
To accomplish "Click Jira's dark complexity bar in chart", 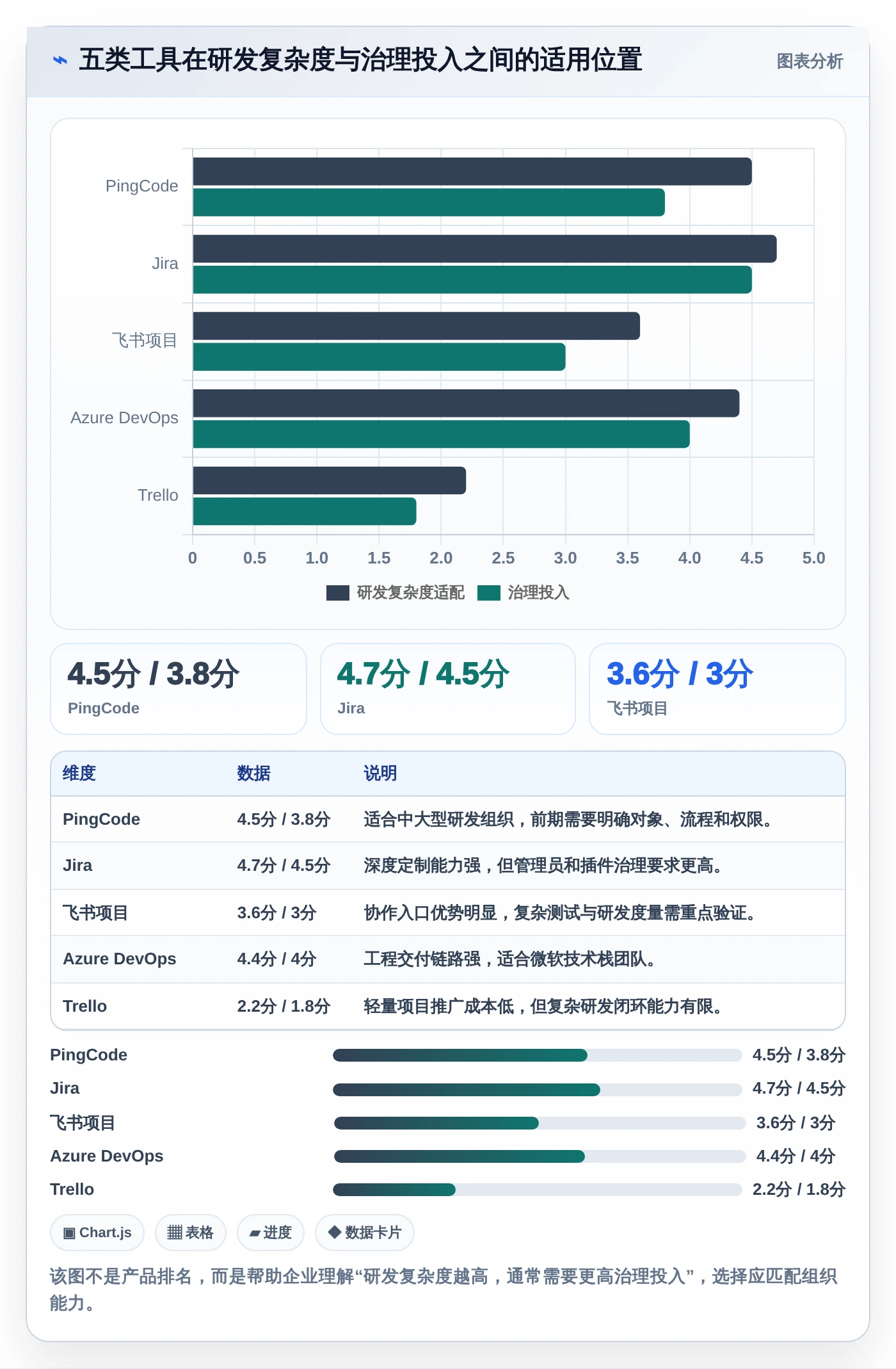I will (x=484, y=248).
